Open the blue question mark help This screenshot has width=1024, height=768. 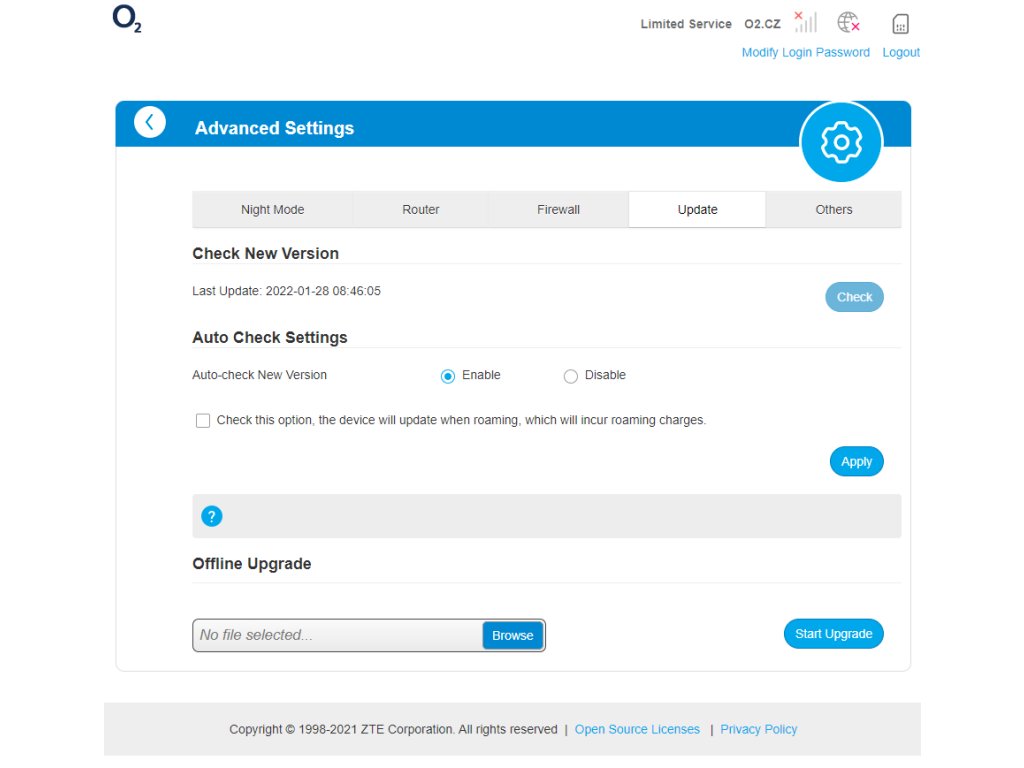(211, 516)
